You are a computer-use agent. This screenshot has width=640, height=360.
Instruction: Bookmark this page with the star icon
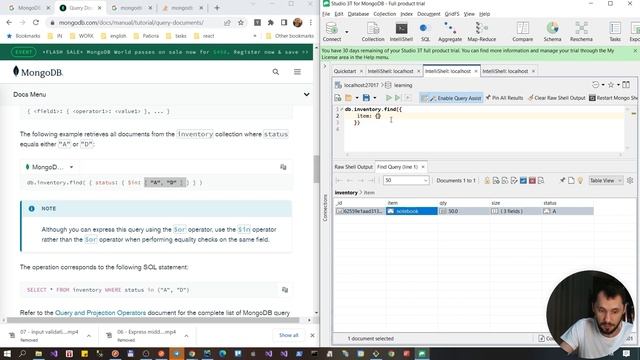click(241, 23)
